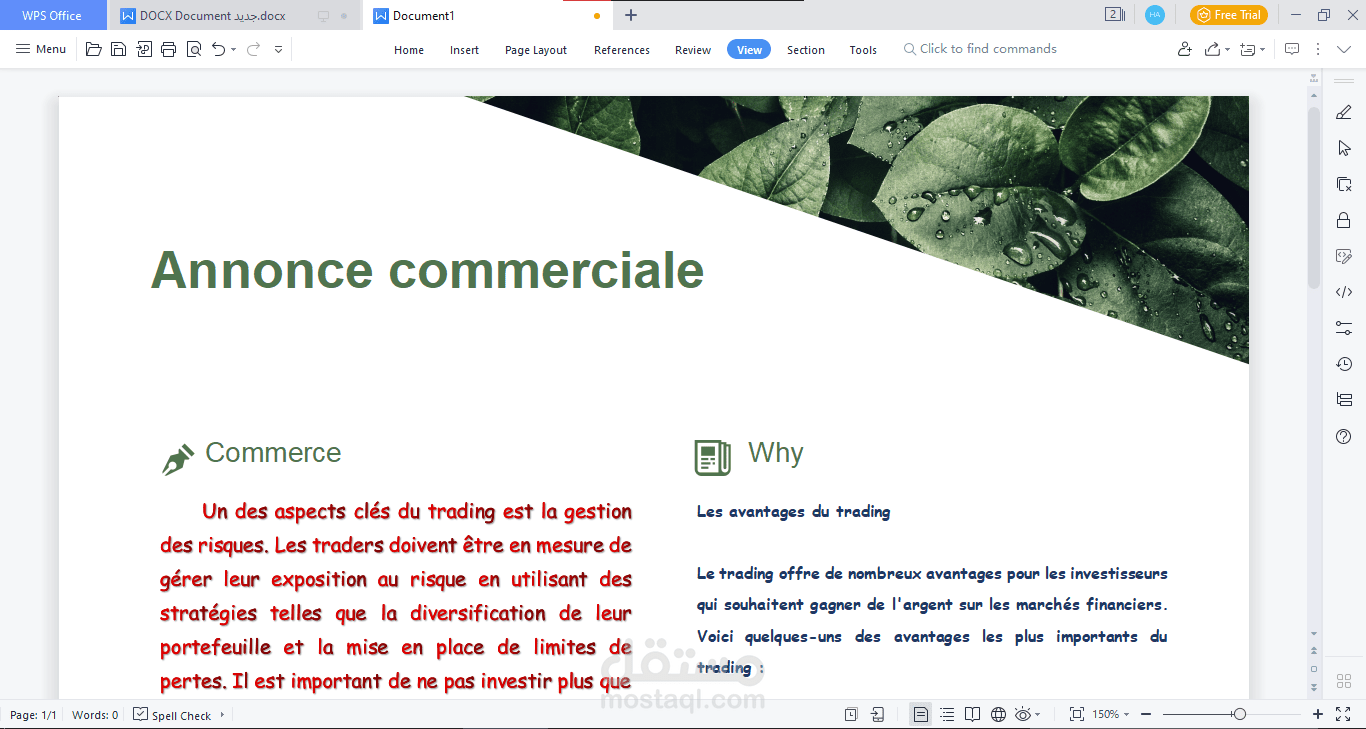Click the Undo arrow icon

pos(219,49)
